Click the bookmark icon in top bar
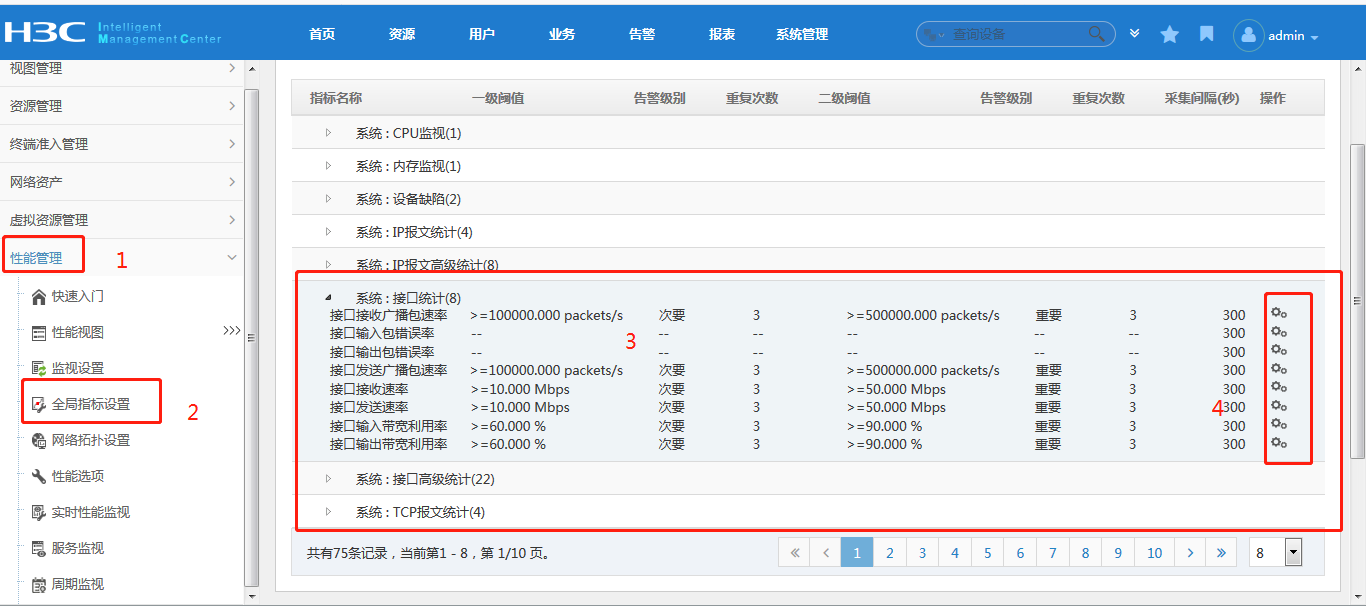Image resolution: width=1366 pixels, height=606 pixels. click(1207, 35)
